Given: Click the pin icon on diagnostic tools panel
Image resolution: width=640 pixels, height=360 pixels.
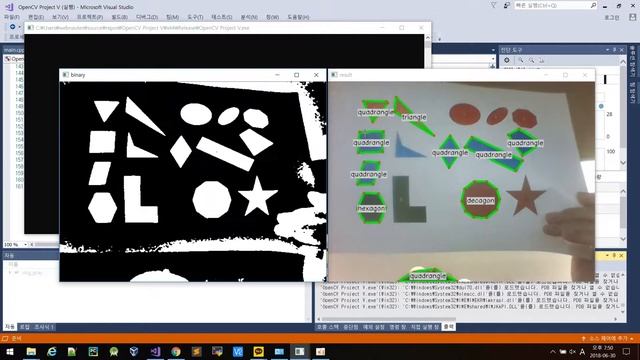Looking at the screenshot, I should [614, 50].
